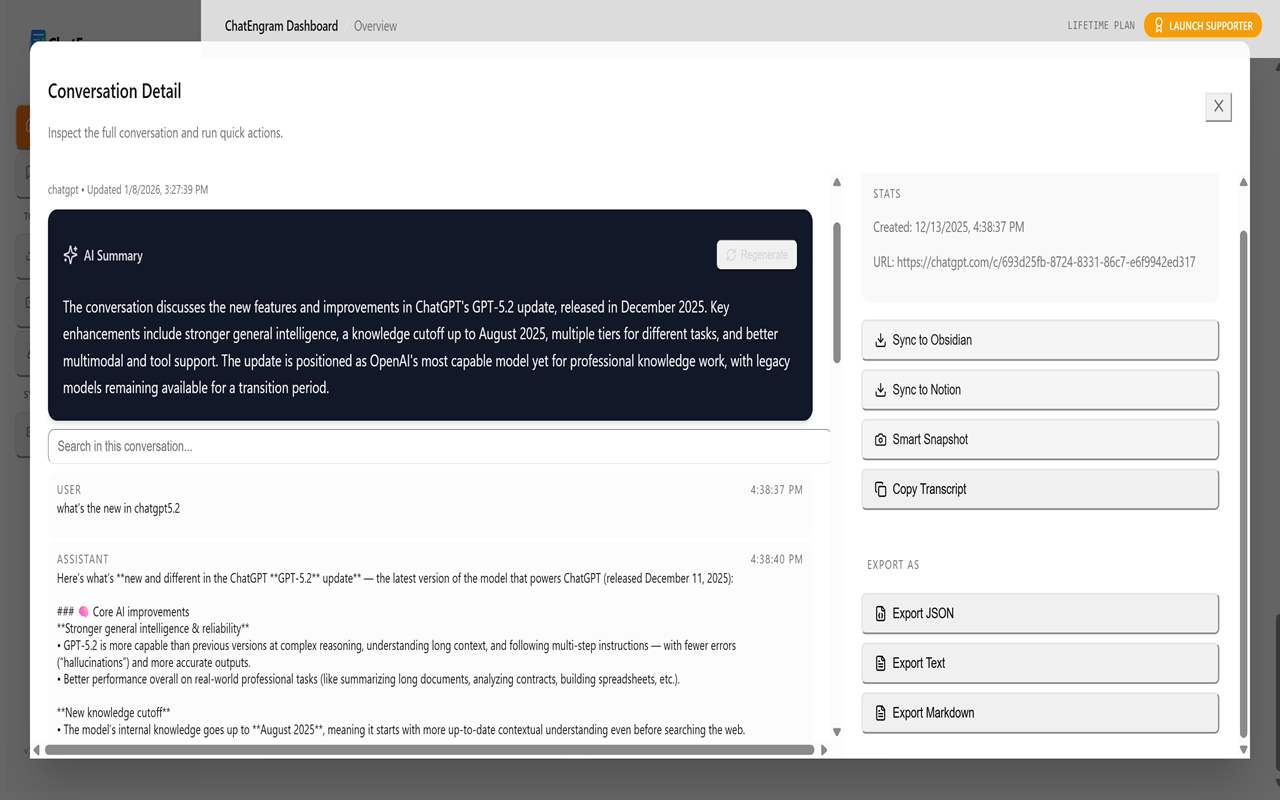Click the conversation pane scroll-up arrow
Screen dimensions: 1280x800
click(x=837, y=182)
